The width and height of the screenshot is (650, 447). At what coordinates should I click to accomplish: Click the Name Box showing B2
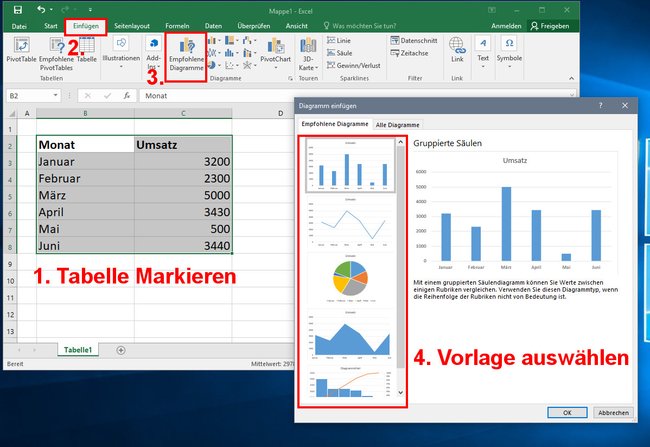pyautogui.click(x=33, y=96)
